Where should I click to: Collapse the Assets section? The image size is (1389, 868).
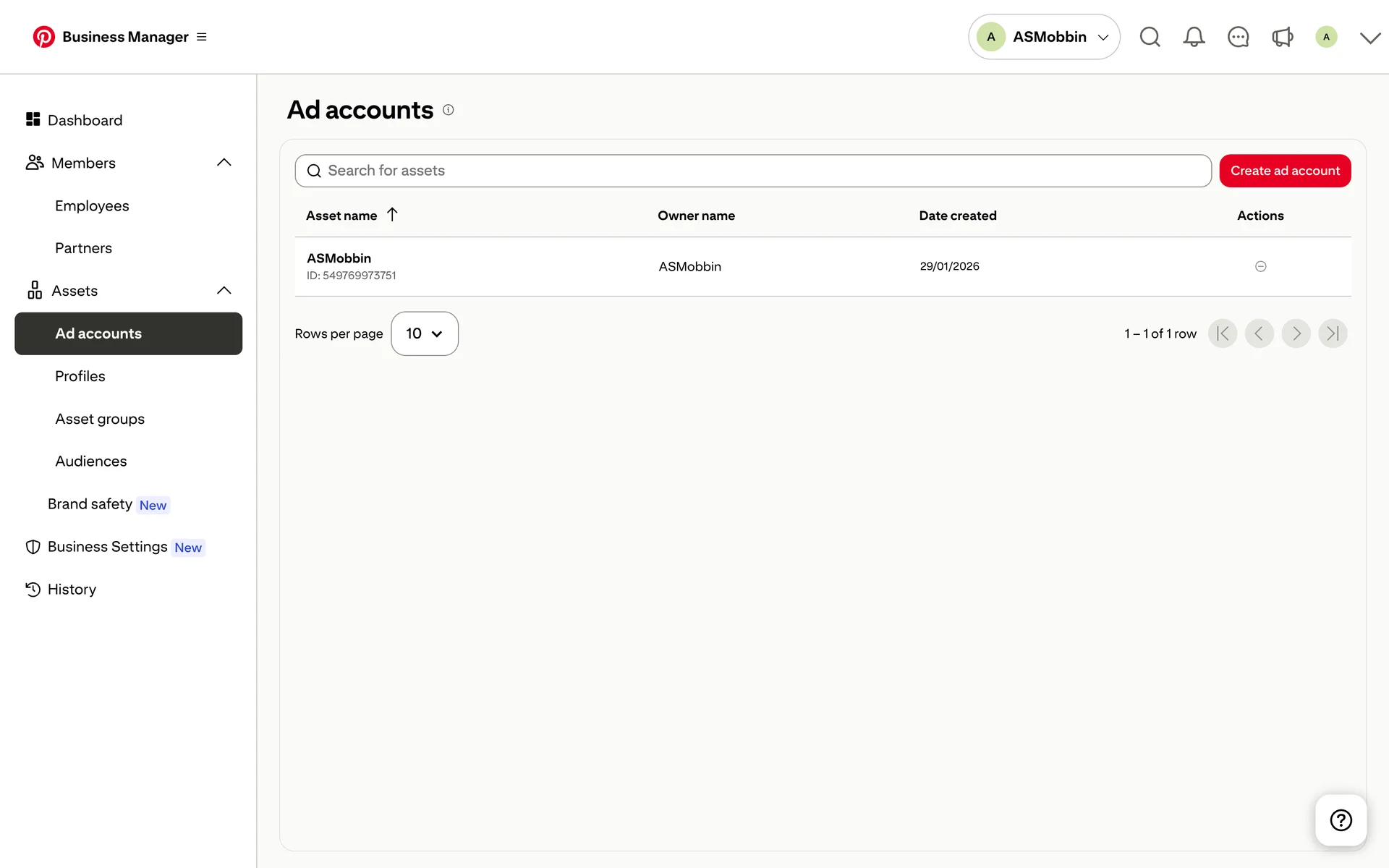[x=224, y=291]
